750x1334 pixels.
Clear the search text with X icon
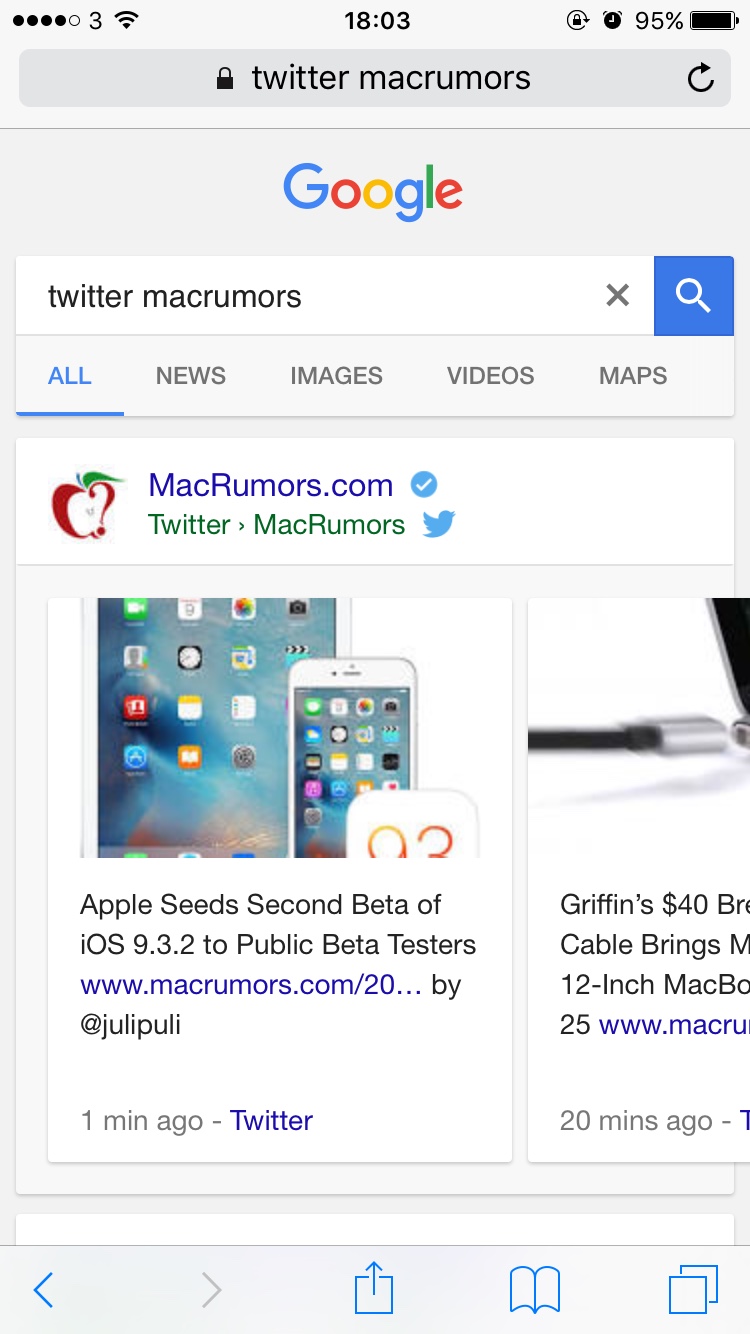[618, 295]
